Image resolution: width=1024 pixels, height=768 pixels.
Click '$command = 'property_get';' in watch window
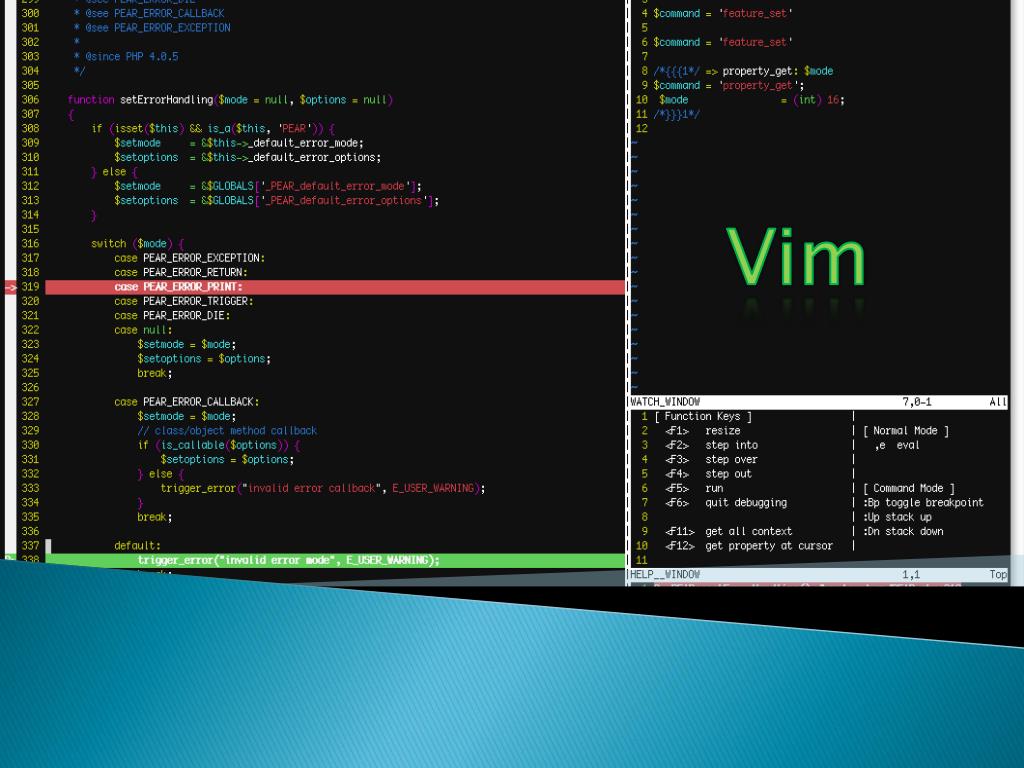[729, 85]
